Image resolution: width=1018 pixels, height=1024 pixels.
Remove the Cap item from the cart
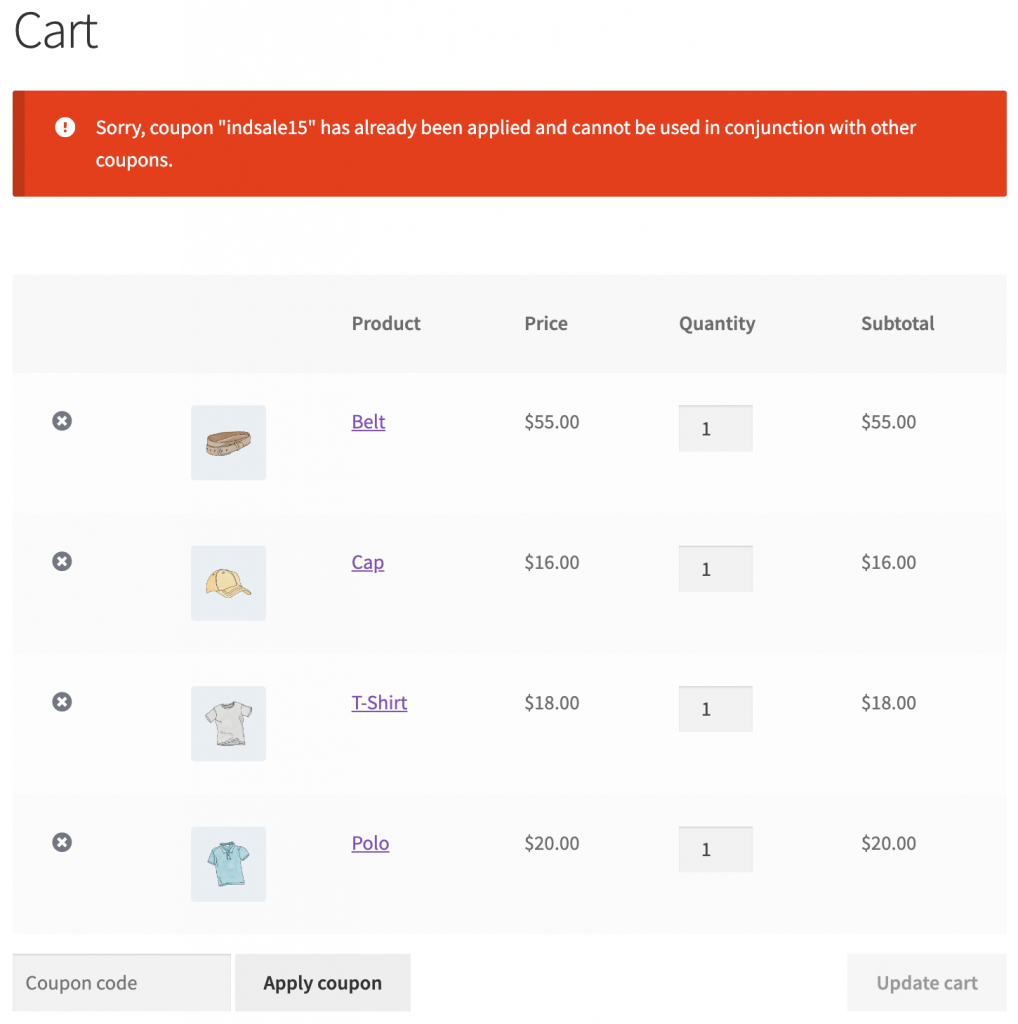(x=61, y=561)
